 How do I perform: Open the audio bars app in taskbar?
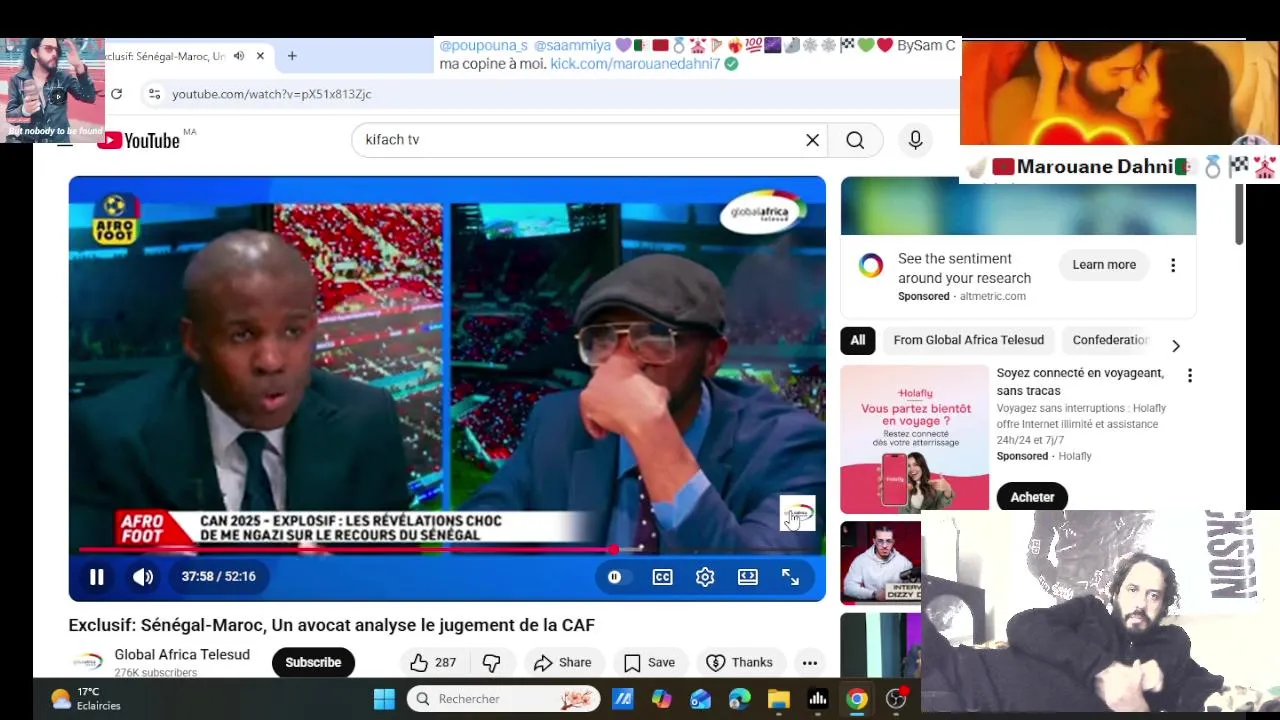pyautogui.click(x=818, y=699)
